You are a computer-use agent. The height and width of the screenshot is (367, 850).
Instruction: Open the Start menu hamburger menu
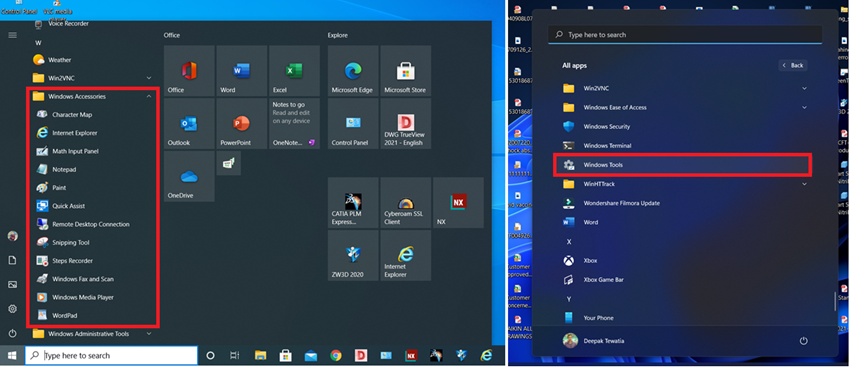coord(12,35)
